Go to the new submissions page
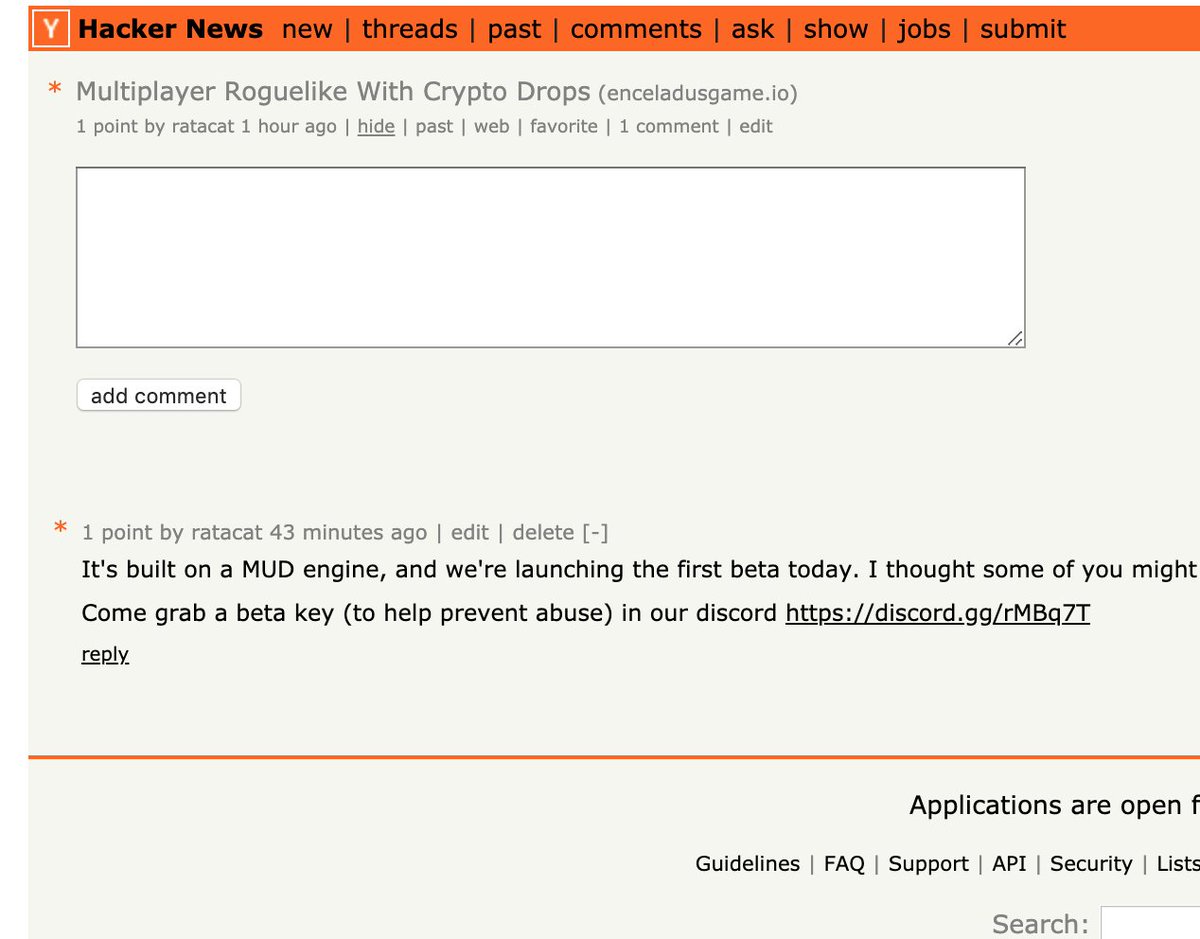 [x=307, y=30]
